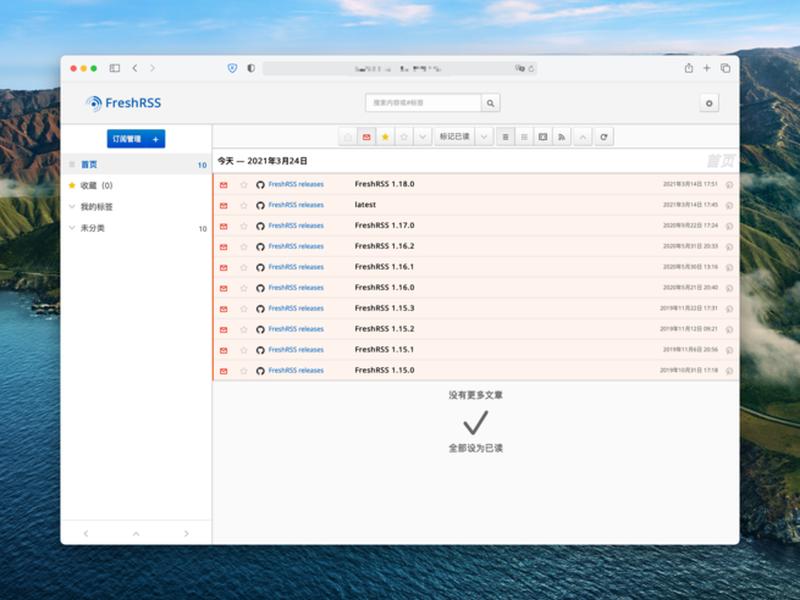
Task: Refresh feeds with reload icon
Action: pyautogui.click(x=604, y=137)
